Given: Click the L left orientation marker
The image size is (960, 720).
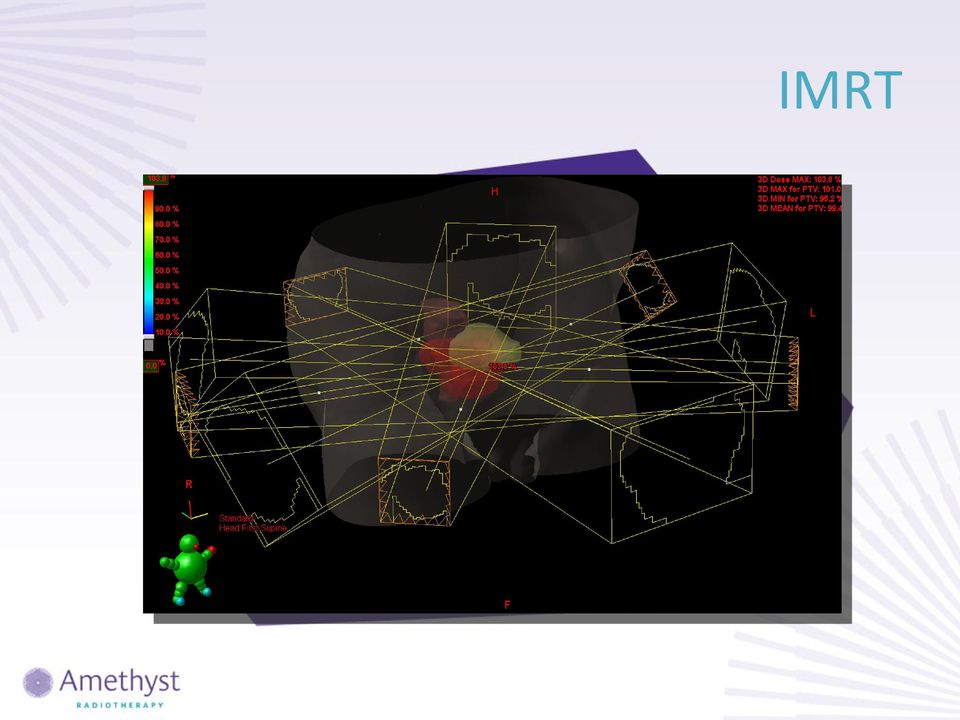Looking at the screenshot, I should [812, 313].
